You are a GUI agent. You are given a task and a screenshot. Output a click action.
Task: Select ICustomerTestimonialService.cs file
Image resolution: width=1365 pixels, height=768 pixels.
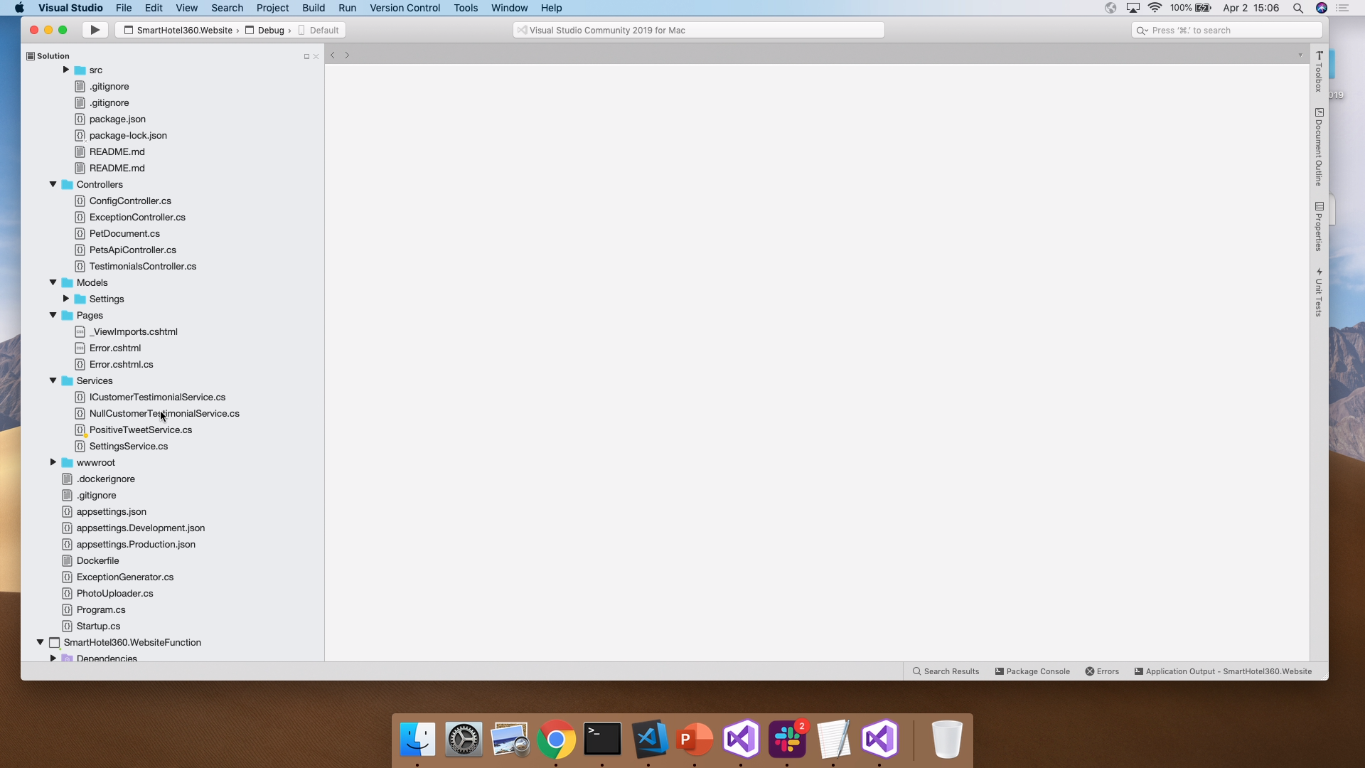[157, 397]
